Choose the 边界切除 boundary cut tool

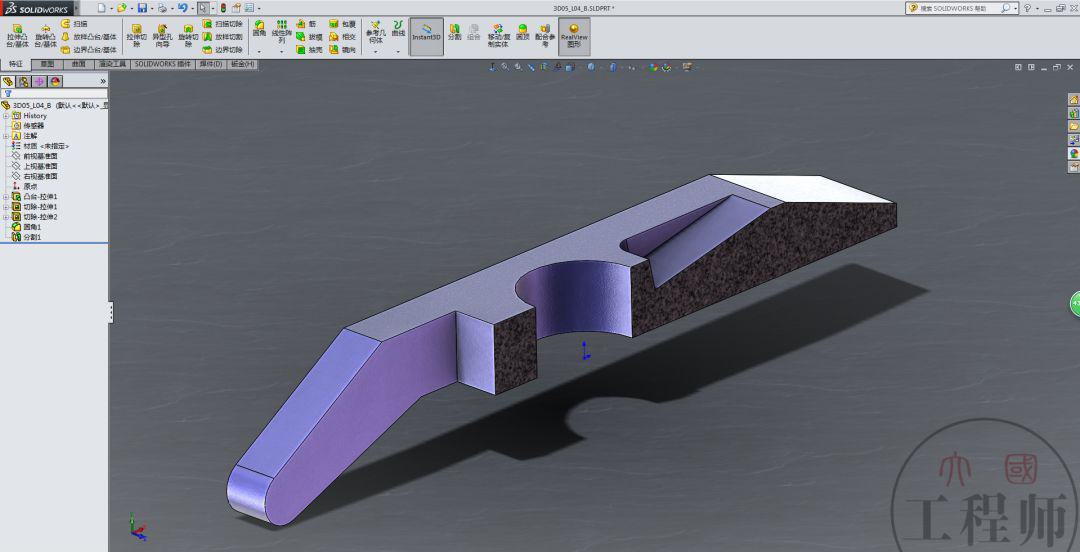(x=222, y=50)
